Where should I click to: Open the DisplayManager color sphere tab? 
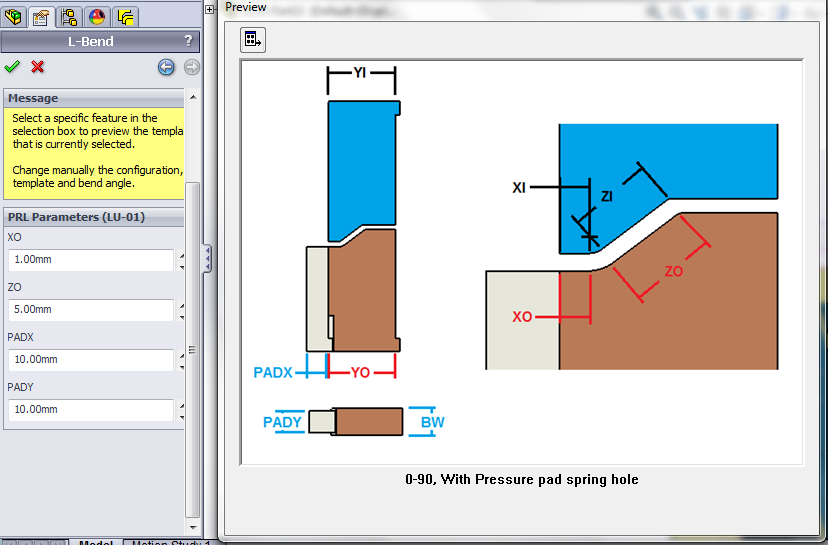[x=97, y=16]
